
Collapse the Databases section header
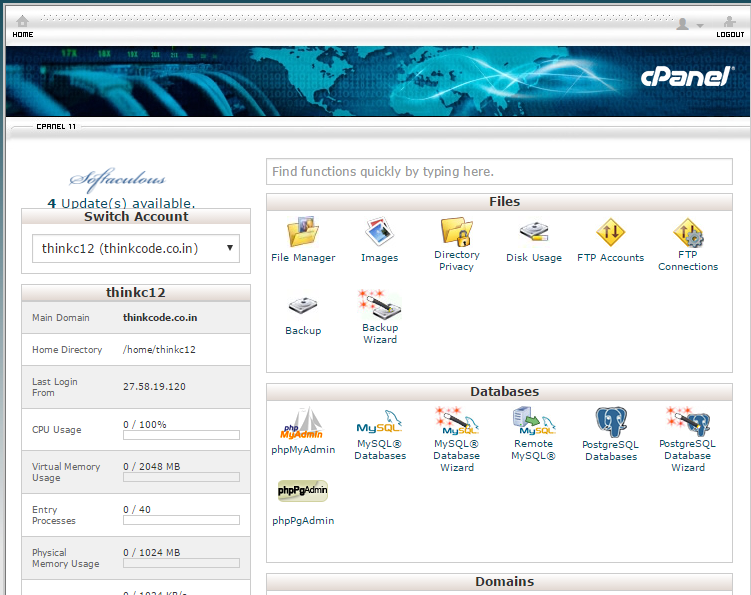tap(499, 392)
